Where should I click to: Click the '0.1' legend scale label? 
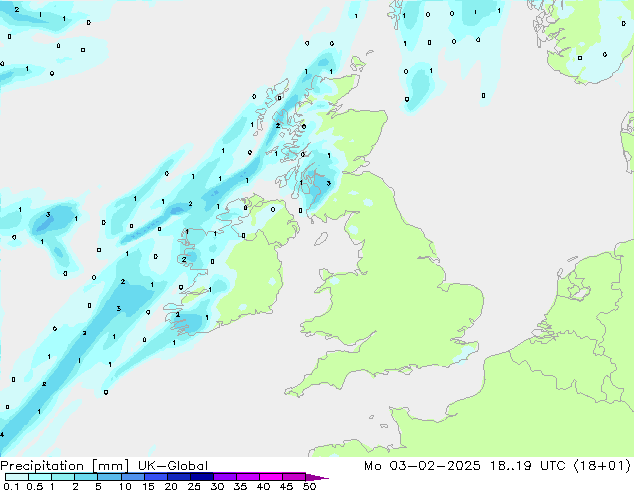(x=11, y=486)
